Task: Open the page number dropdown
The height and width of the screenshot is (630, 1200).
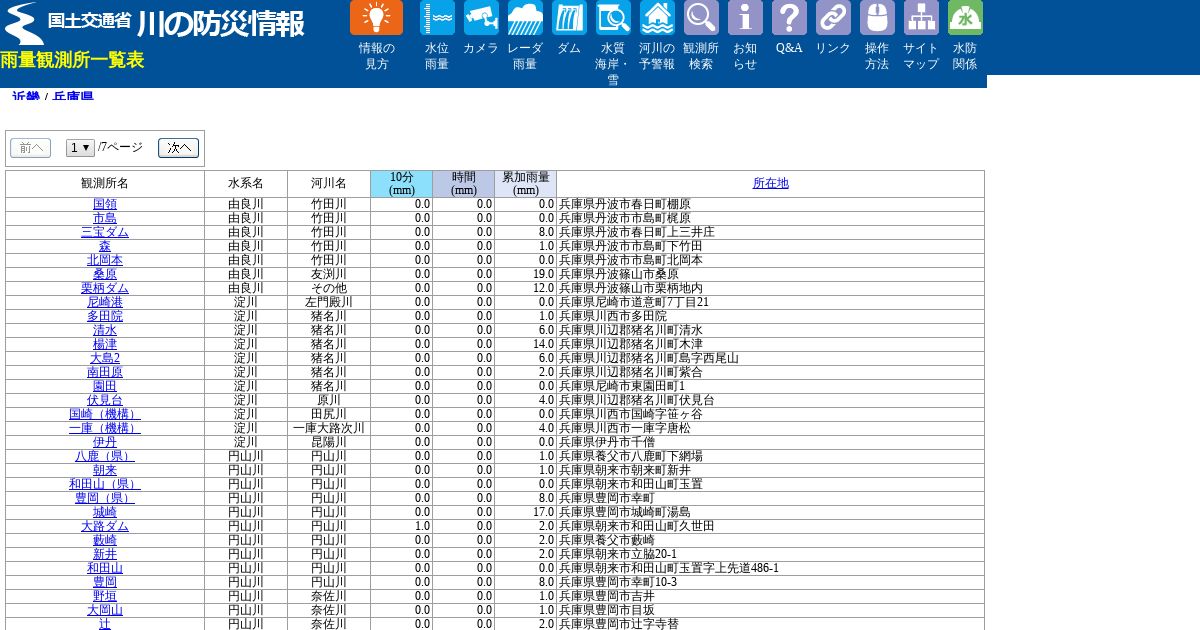Action: coord(80,148)
